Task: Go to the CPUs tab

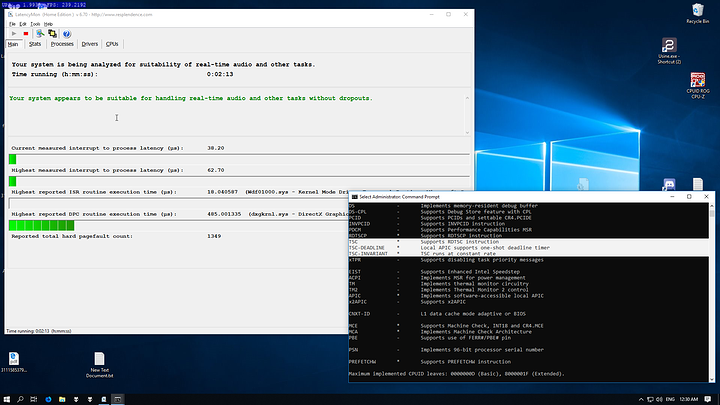Action: 112,44
